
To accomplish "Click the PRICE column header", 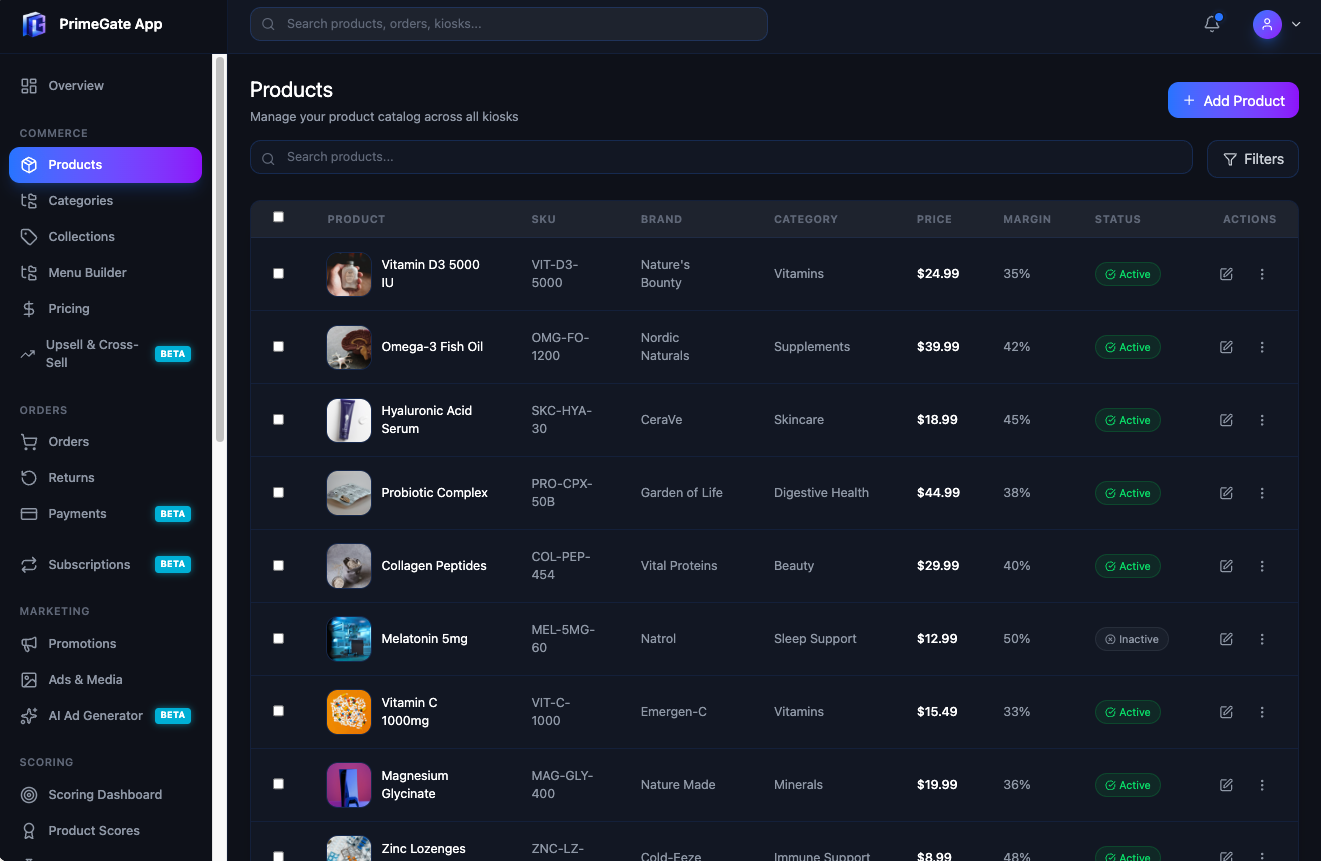I will pyautogui.click(x=934, y=219).
